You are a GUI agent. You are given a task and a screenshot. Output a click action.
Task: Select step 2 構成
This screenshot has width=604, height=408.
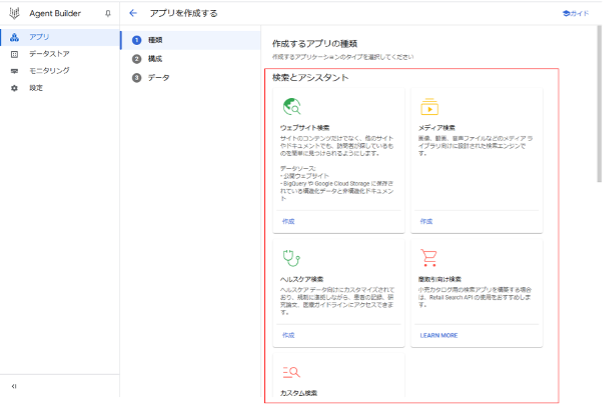coord(191,59)
